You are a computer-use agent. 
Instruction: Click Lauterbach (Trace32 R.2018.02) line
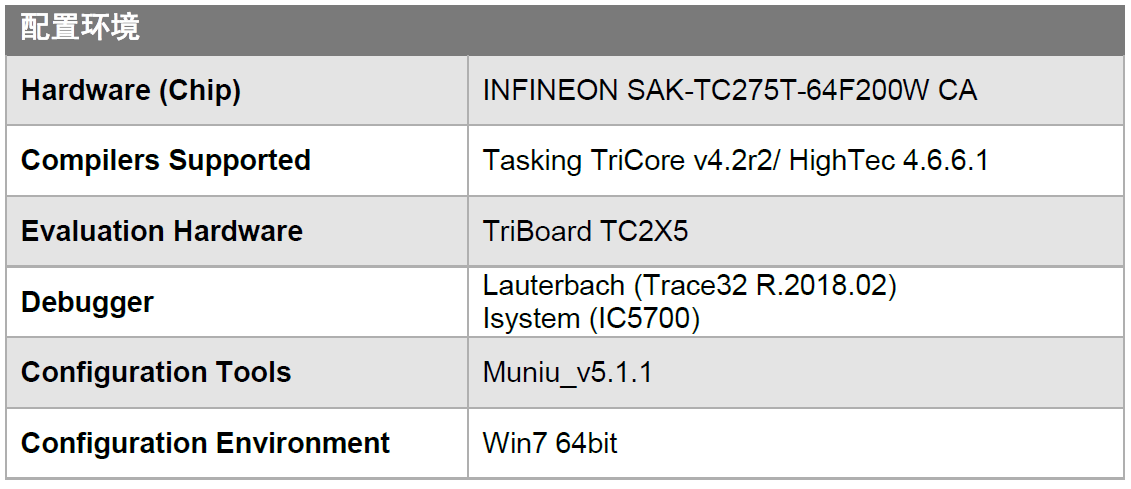tap(690, 286)
